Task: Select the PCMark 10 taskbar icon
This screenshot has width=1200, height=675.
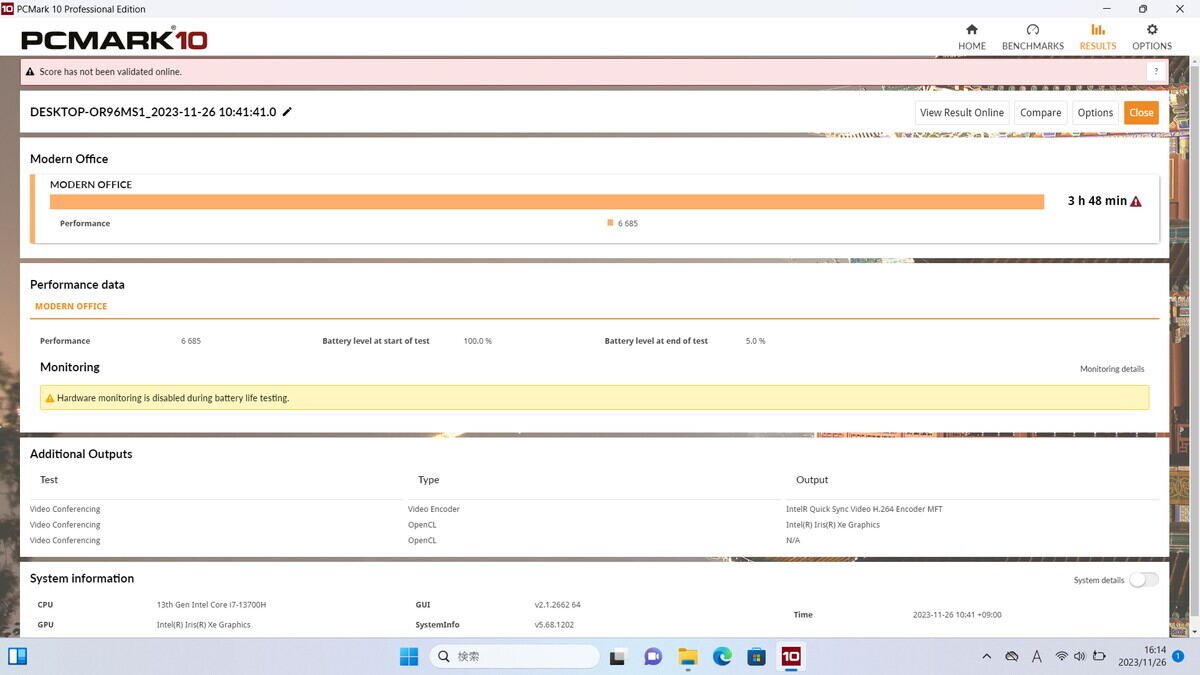Action: (791, 656)
